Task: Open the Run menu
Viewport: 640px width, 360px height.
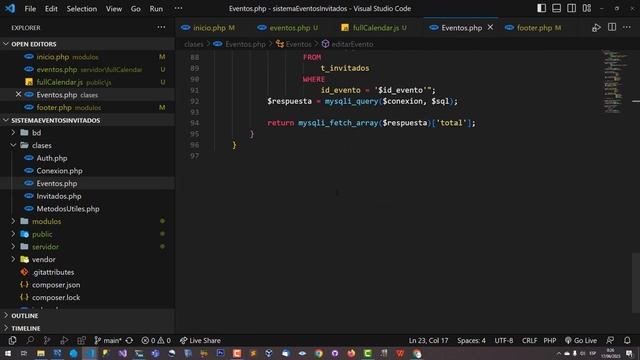Action: 156,9
